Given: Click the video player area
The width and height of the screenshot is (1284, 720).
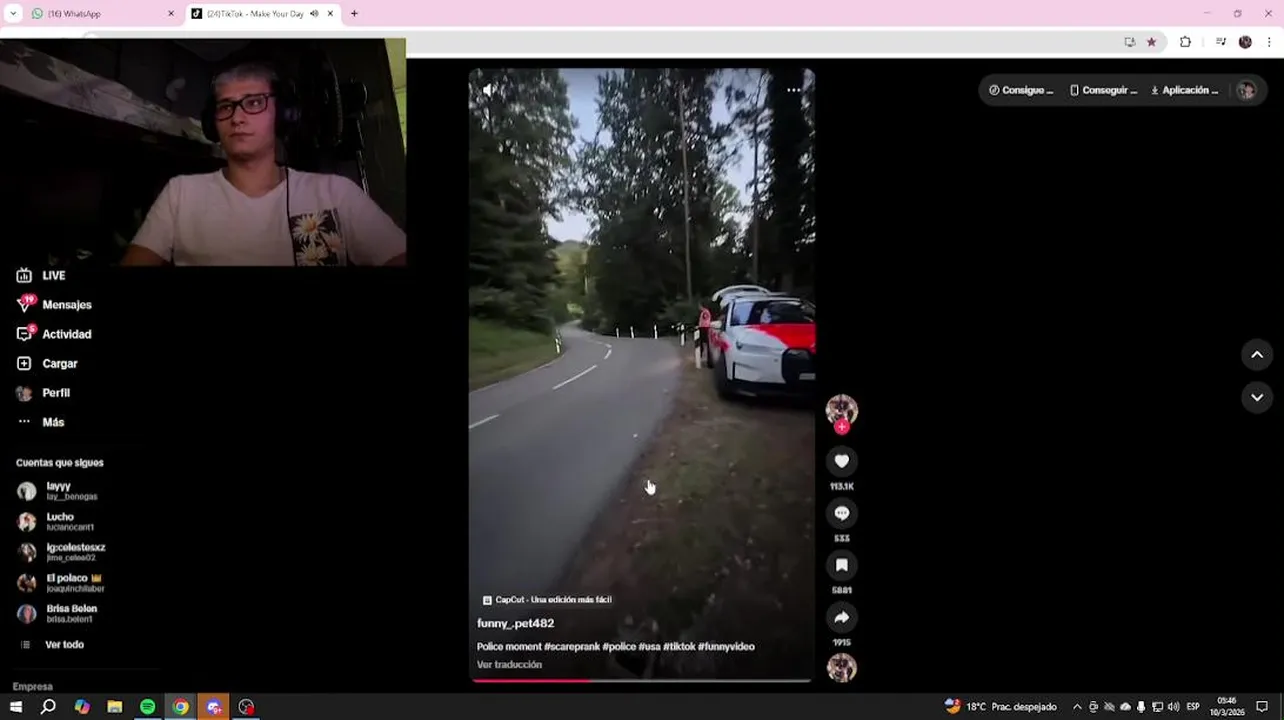Looking at the screenshot, I should pyautogui.click(x=641, y=374).
